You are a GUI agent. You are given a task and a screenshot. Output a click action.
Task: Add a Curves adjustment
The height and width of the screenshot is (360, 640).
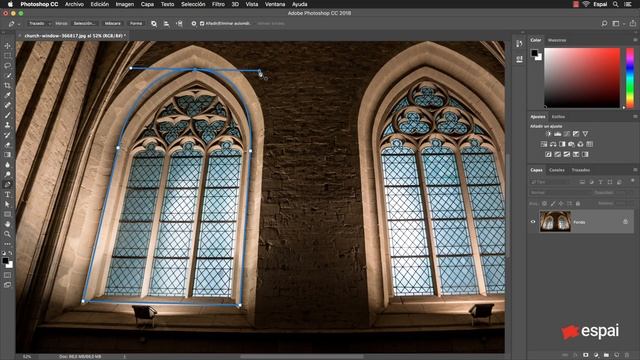tap(567, 134)
